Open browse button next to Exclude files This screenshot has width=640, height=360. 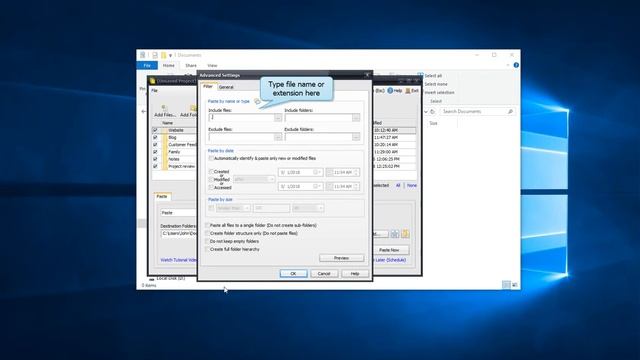click(278, 137)
